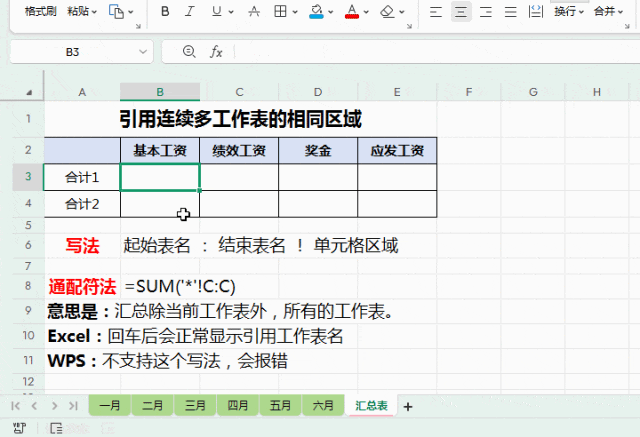Click the distributed row-height alignment icon
The height and width of the screenshot is (437, 640).
click(x=536, y=11)
